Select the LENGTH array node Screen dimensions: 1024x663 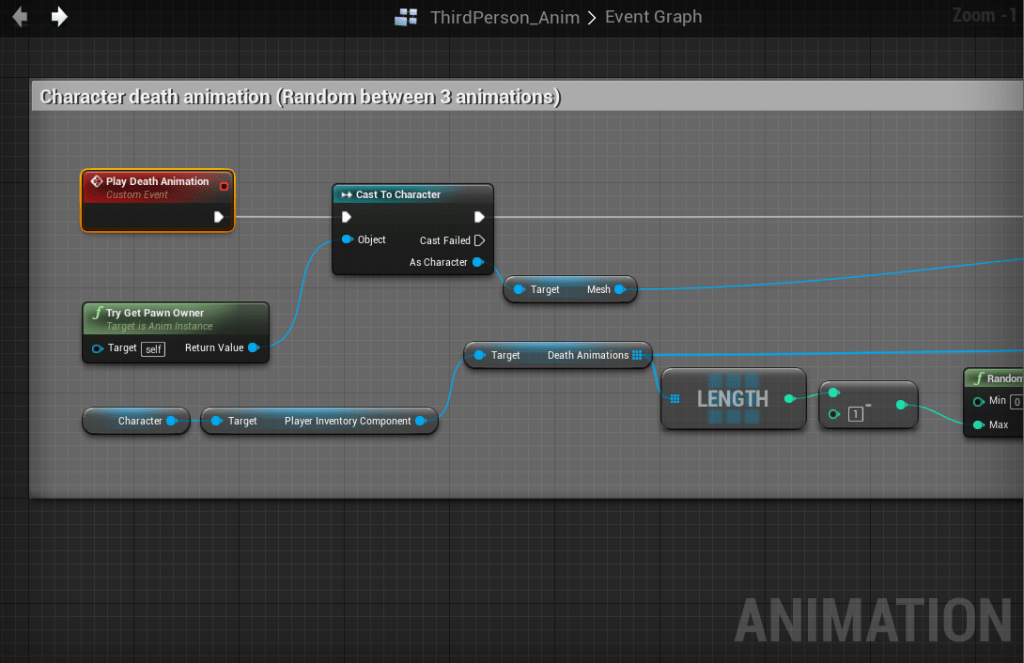coord(732,399)
